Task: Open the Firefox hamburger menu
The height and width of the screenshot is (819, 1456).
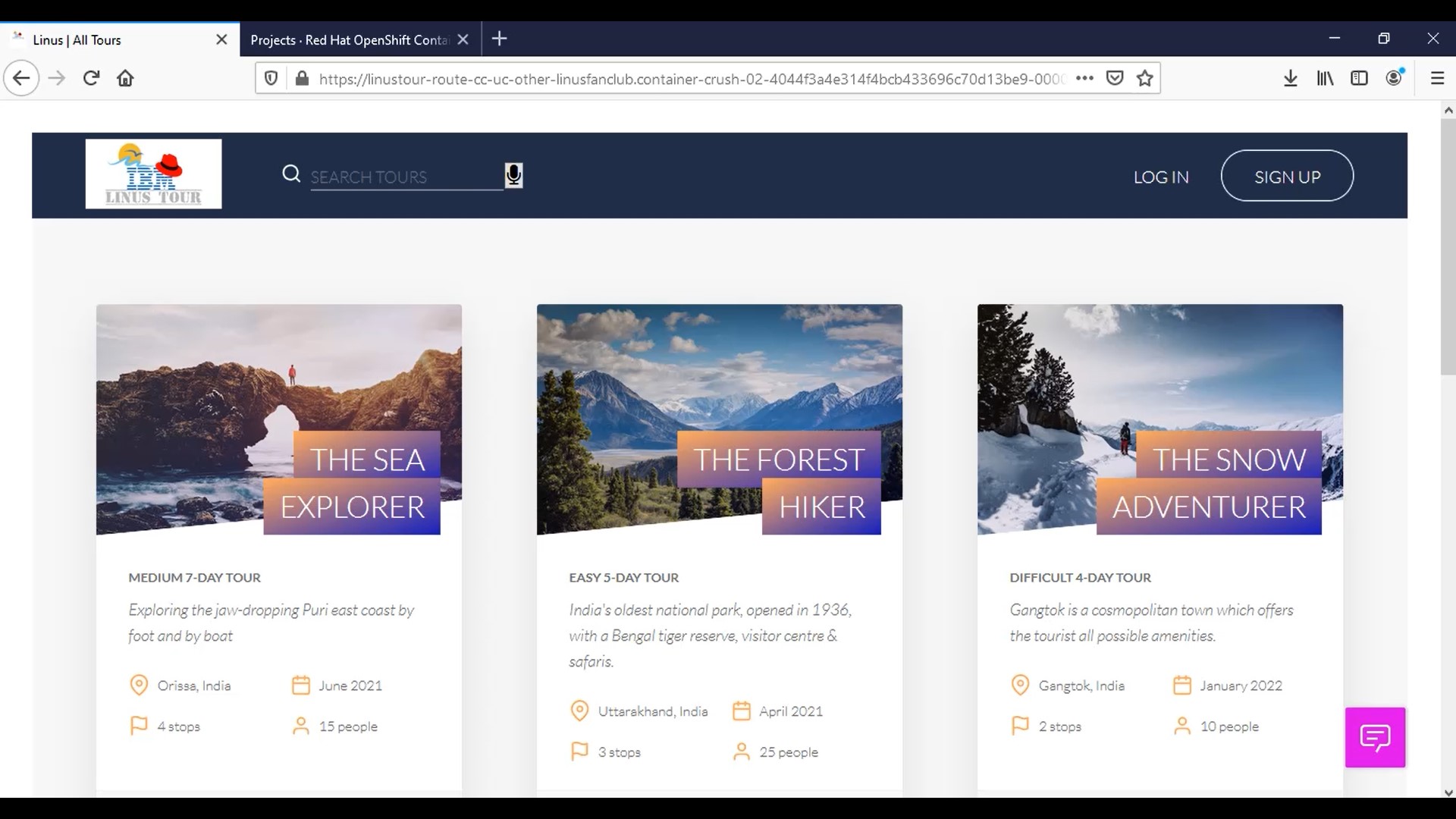Action: pos(1436,78)
